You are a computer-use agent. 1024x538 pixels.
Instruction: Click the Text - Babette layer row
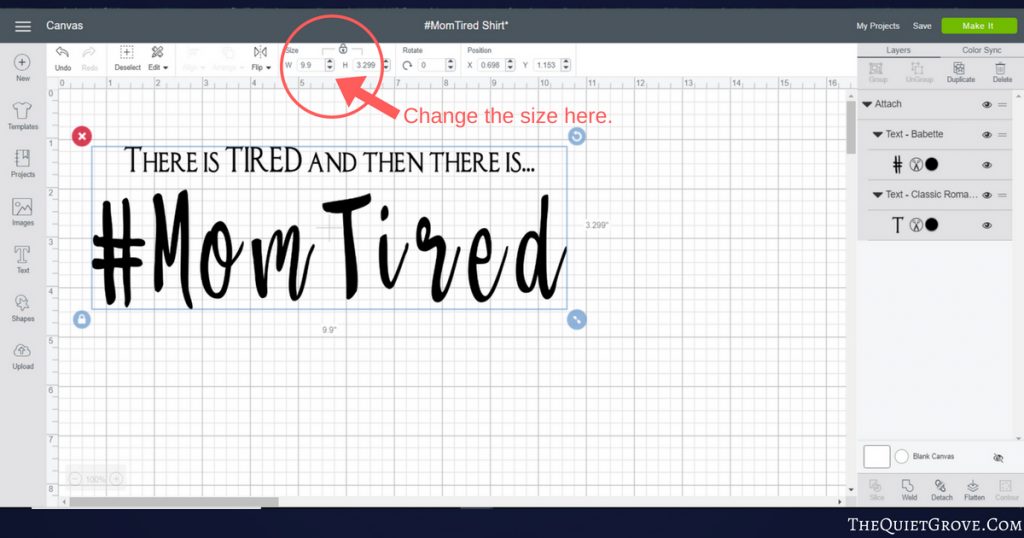(935, 134)
